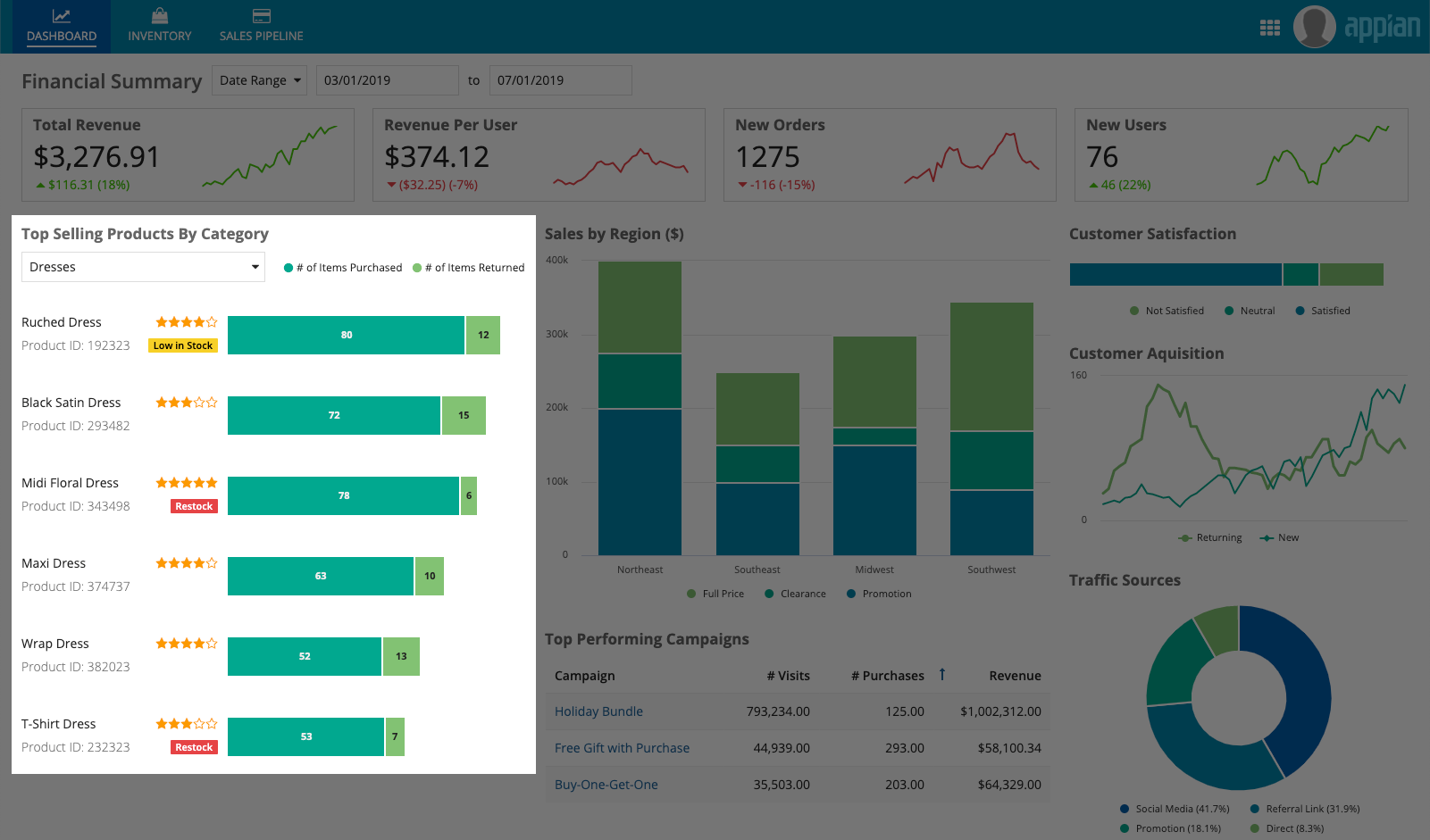Open the Sales Pipeline tab label
Image resolution: width=1430 pixels, height=840 pixels.
[261, 37]
